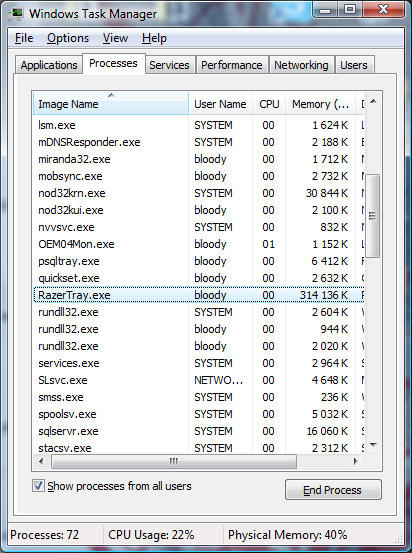Click vertical scrollbar up arrow

coord(373,102)
